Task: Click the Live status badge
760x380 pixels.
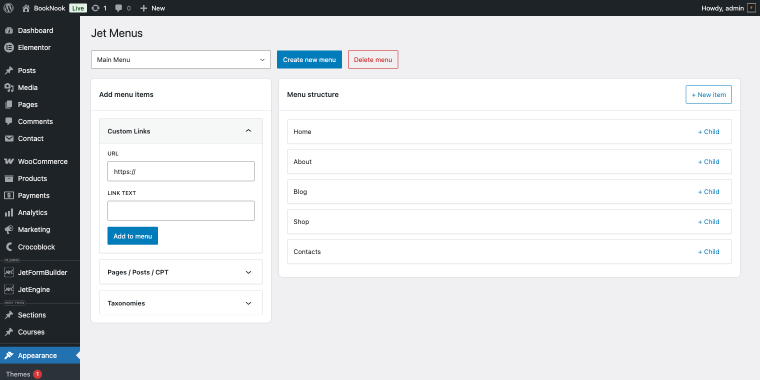Action: pos(78,8)
